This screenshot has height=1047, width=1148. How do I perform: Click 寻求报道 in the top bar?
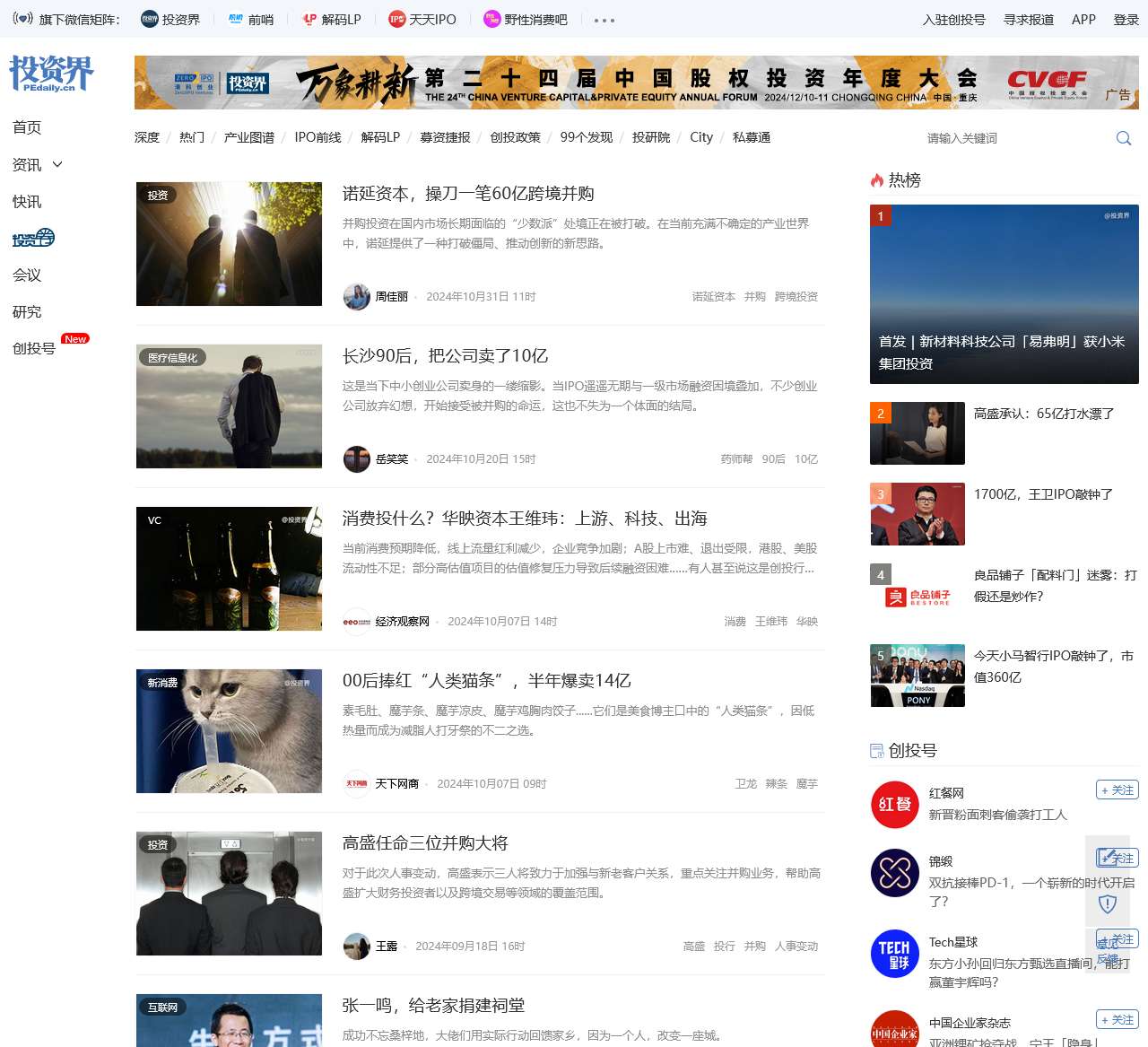pyautogui.click(x=1029, y=20)
